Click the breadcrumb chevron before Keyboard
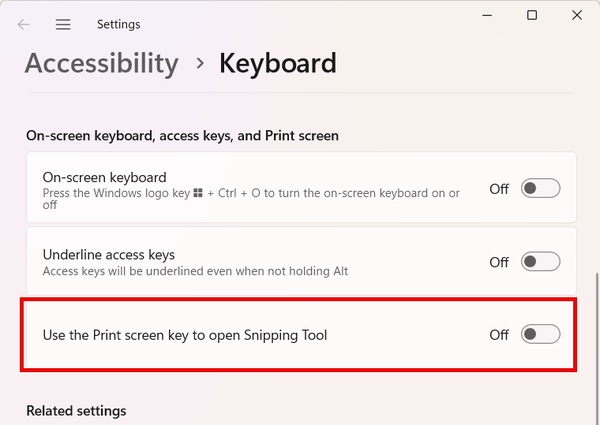This screenshot has width=600, height=425. [x=200, y=64]
